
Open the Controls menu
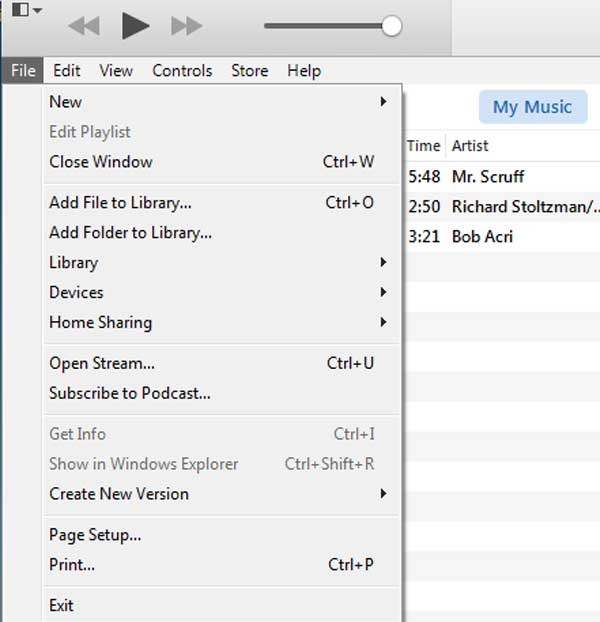[182, 71]
